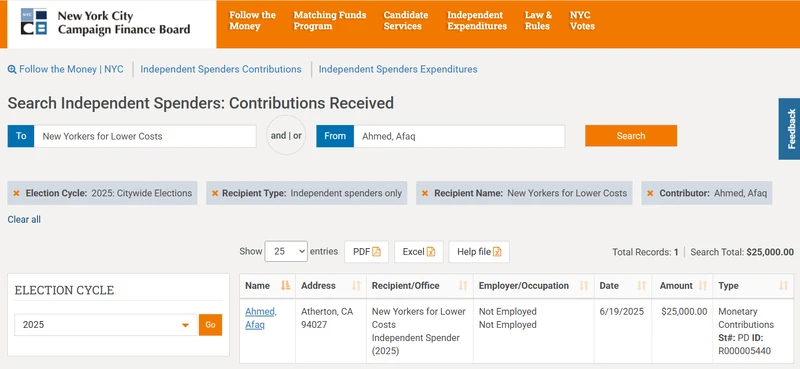Go to Follow the Money | NYC link

(71, 69)
